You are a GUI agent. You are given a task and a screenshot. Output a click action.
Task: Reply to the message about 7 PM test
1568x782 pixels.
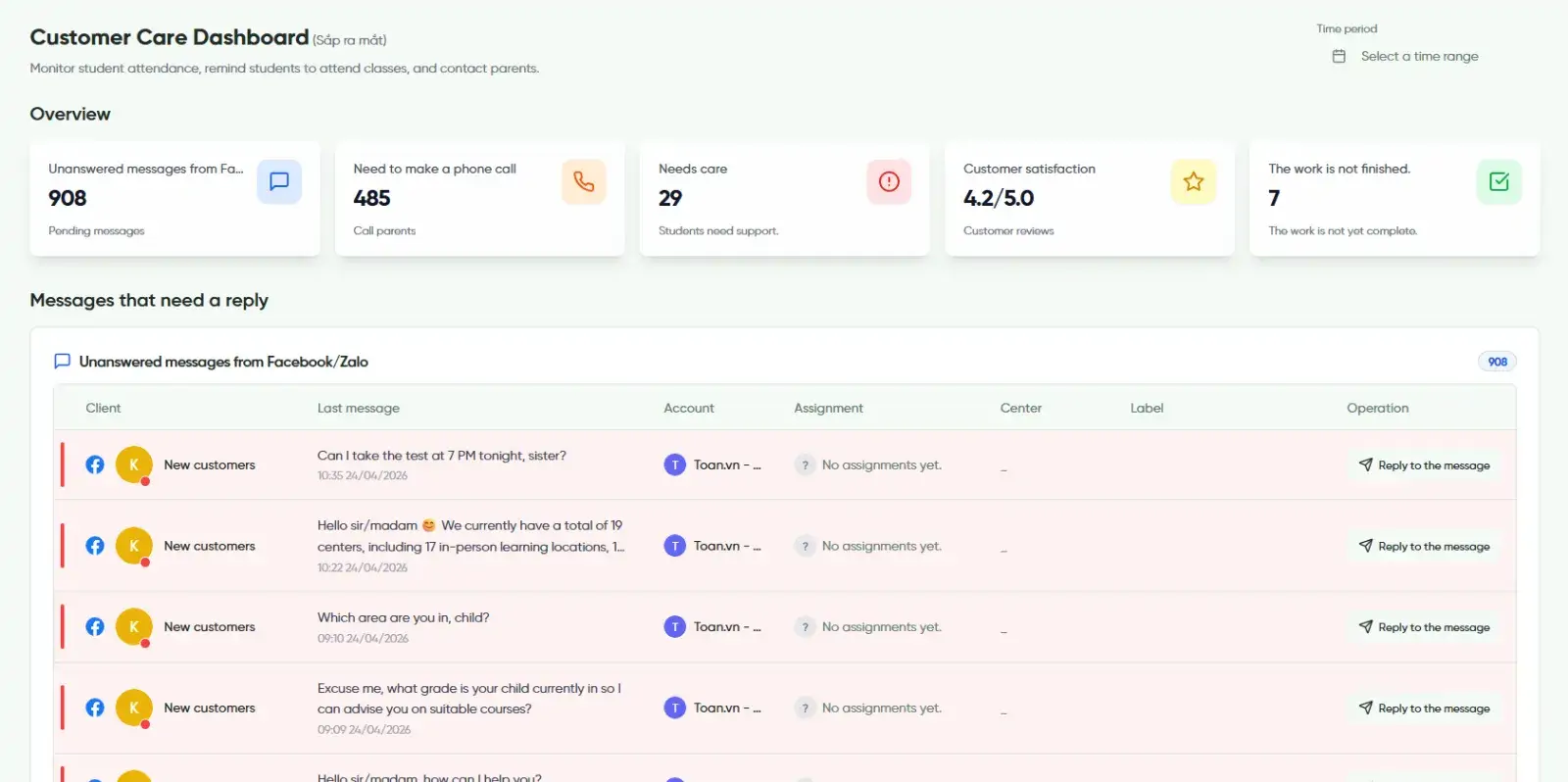(1424, 465)
